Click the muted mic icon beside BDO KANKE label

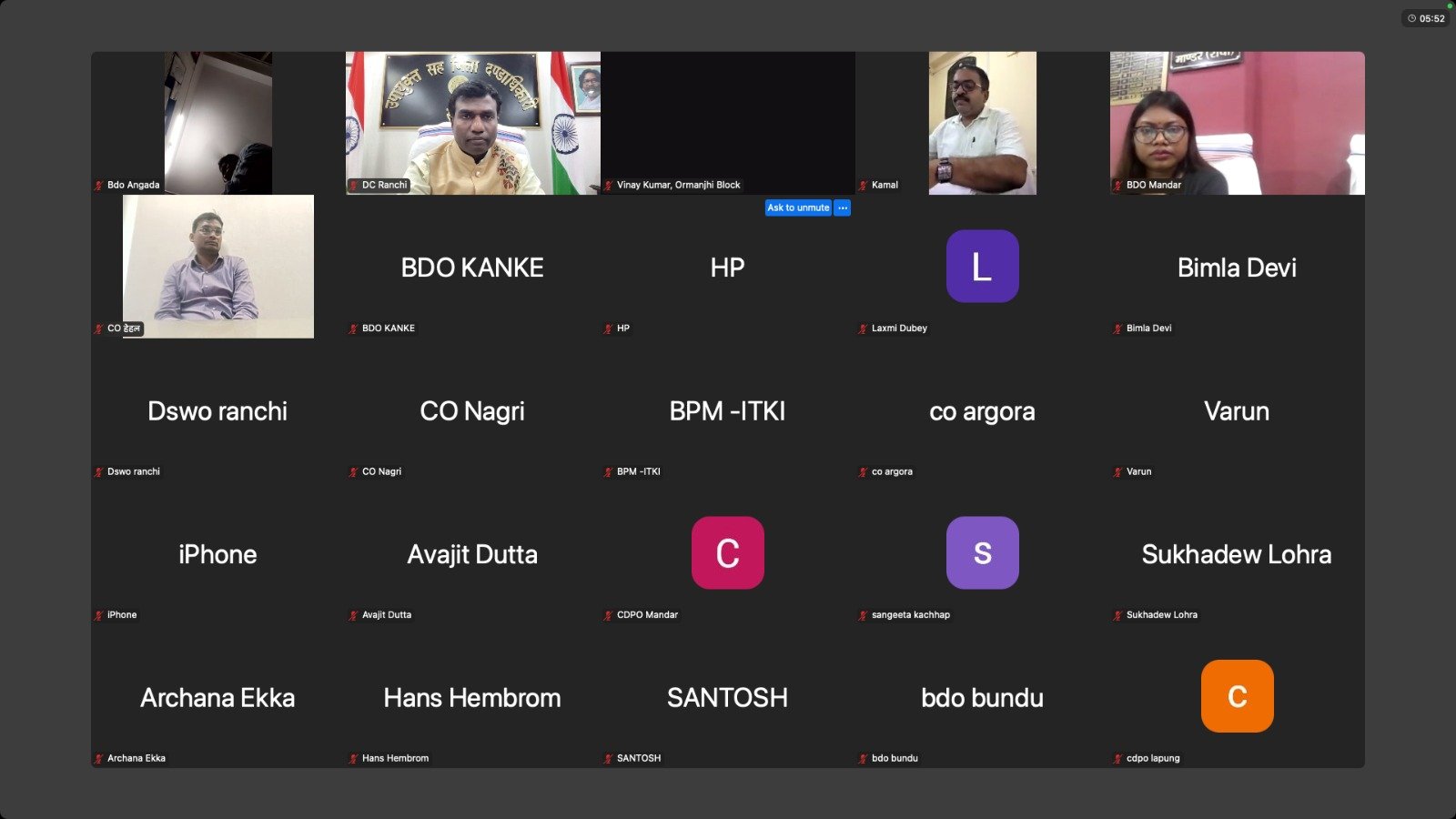click(354, 329)
